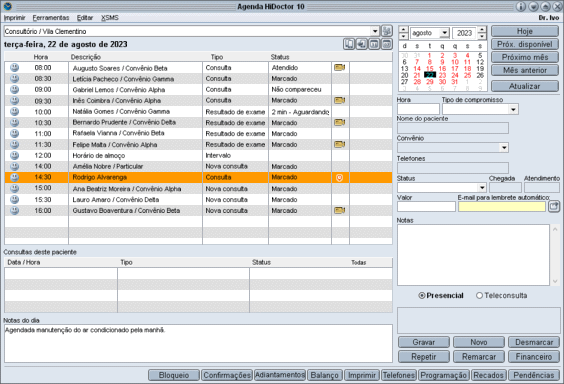Click the Desmarcar button
564x384 pixels.
pyautogui.click(x=534, y=342)
